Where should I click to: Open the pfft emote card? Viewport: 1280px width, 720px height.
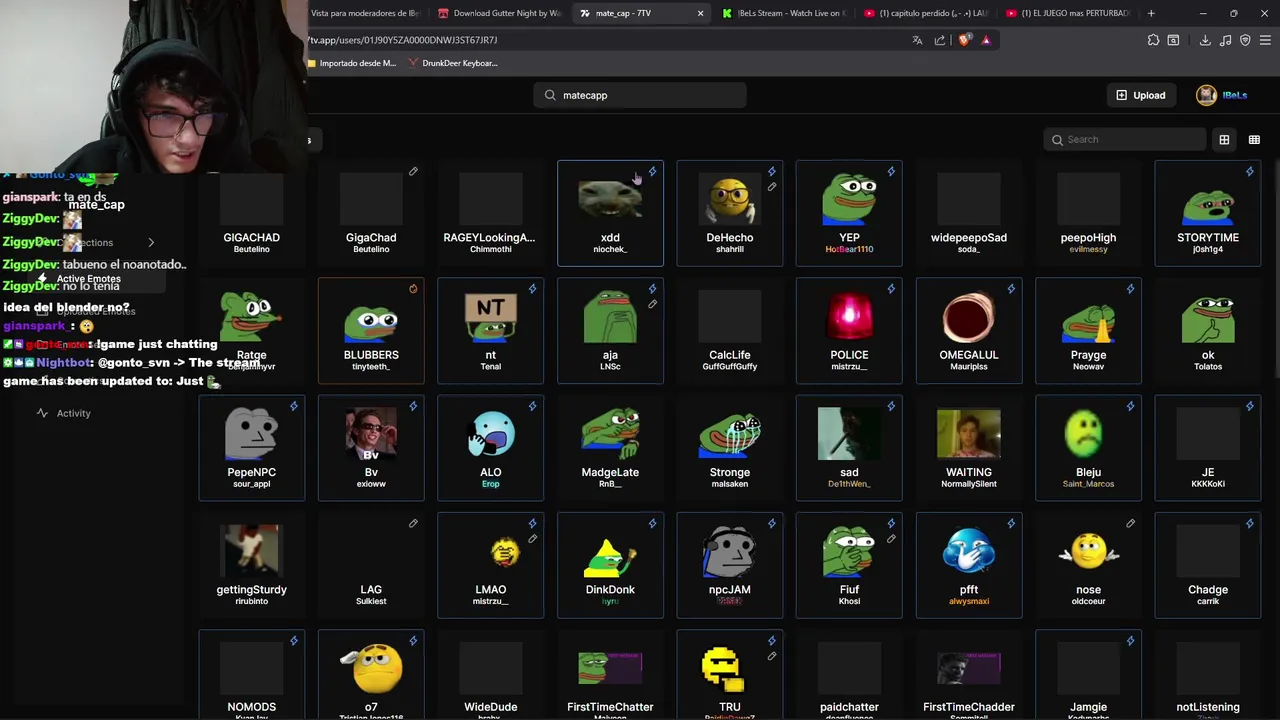[969, 564]
